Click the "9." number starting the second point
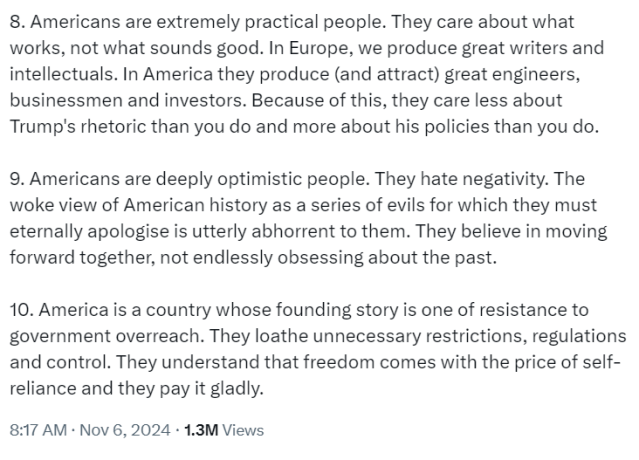This screenshot has width=639, height=460. 15,178
